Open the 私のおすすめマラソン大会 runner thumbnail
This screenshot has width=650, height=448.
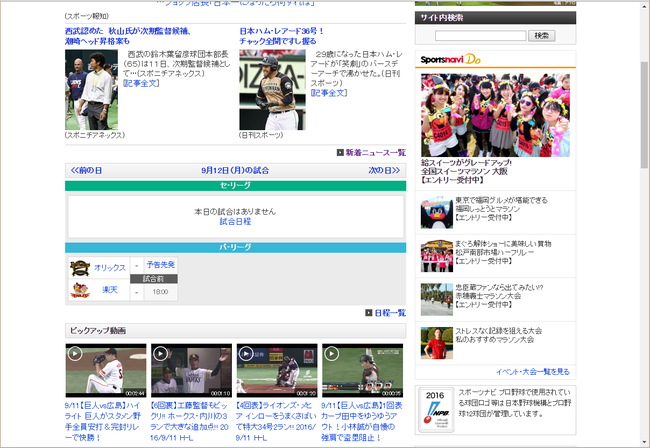tap(437, 343)
